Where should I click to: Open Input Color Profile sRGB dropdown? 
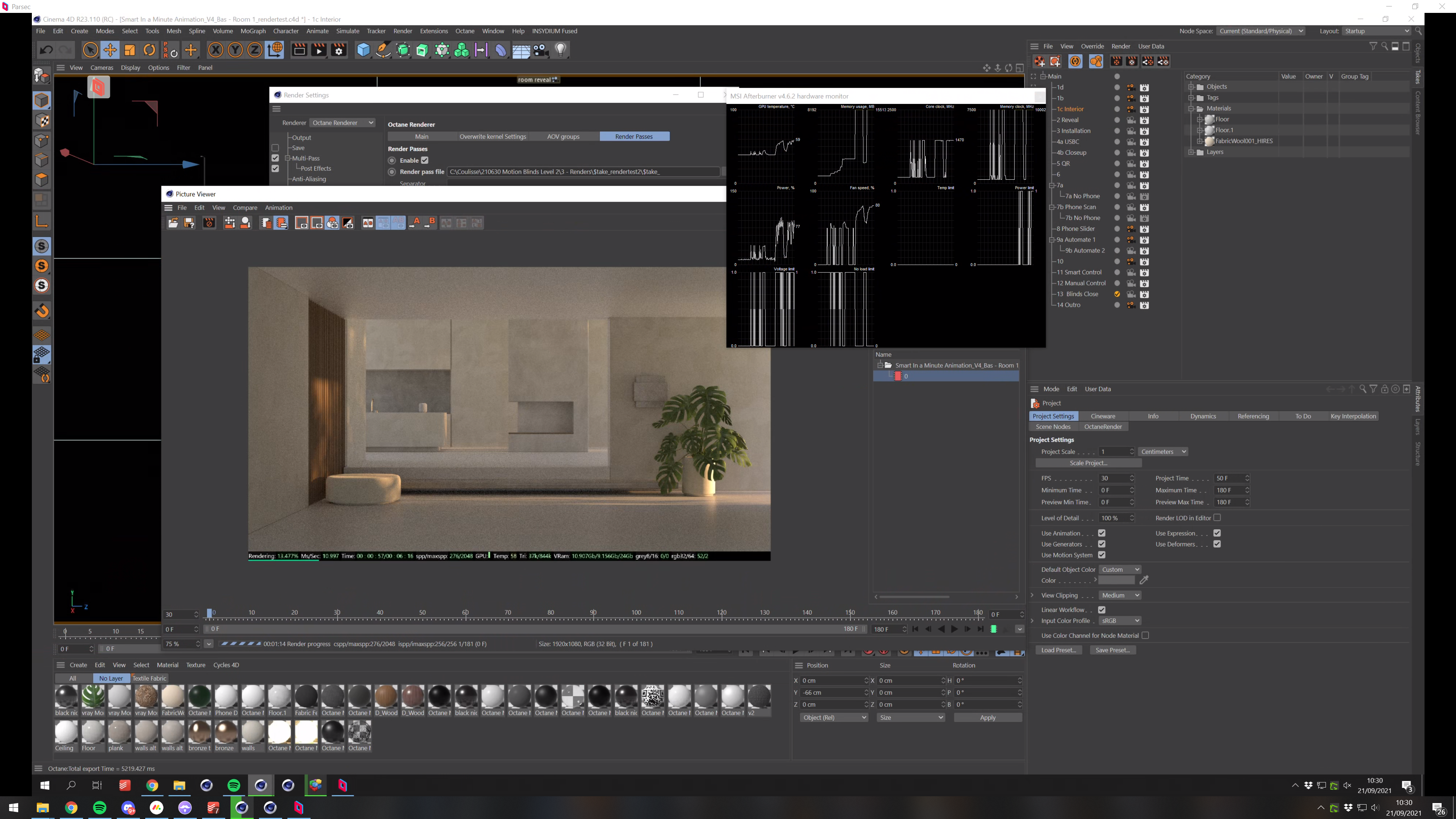coord(1120,621)
